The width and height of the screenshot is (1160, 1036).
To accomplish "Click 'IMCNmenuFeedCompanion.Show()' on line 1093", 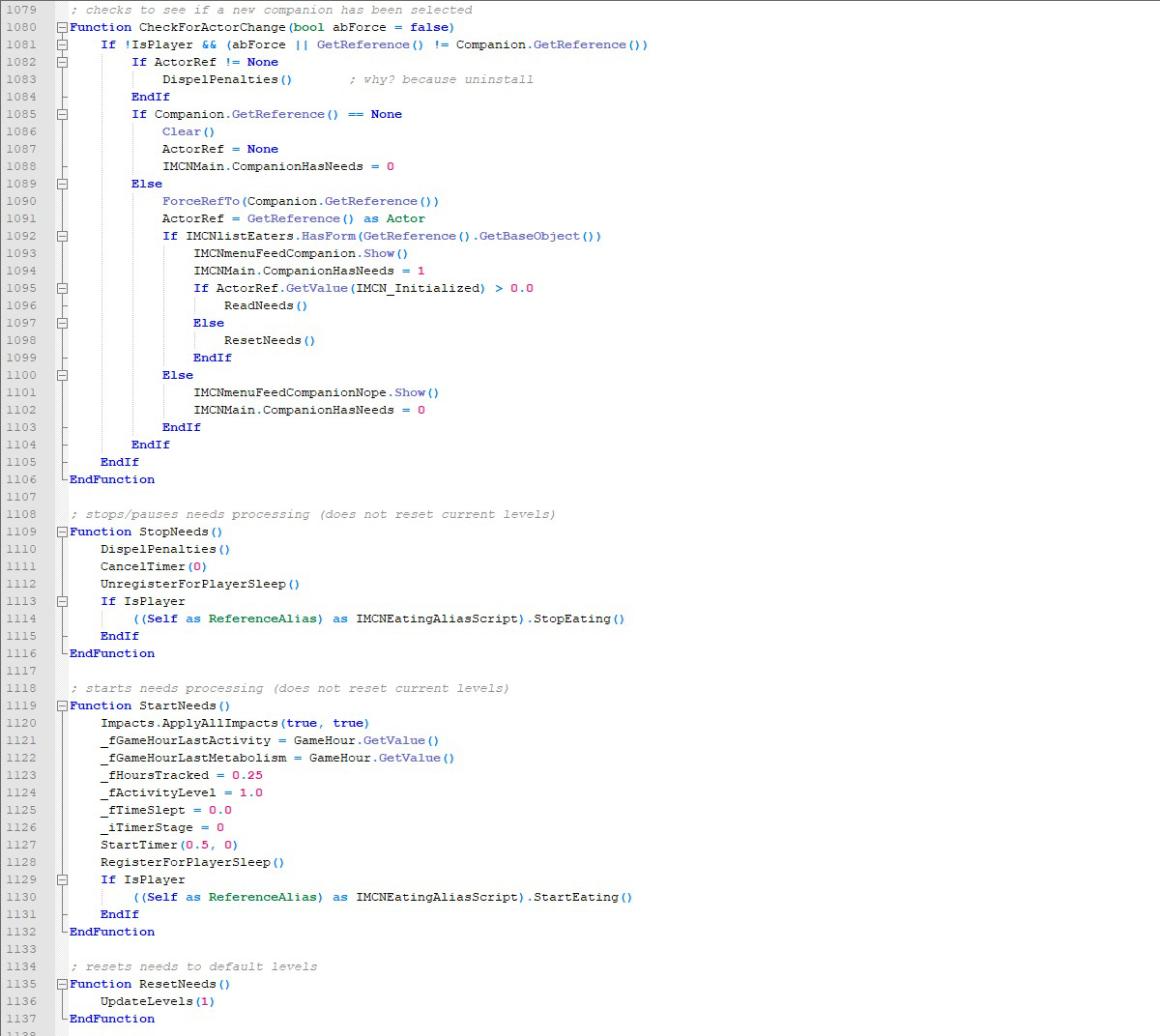I will tap(301, 253).
